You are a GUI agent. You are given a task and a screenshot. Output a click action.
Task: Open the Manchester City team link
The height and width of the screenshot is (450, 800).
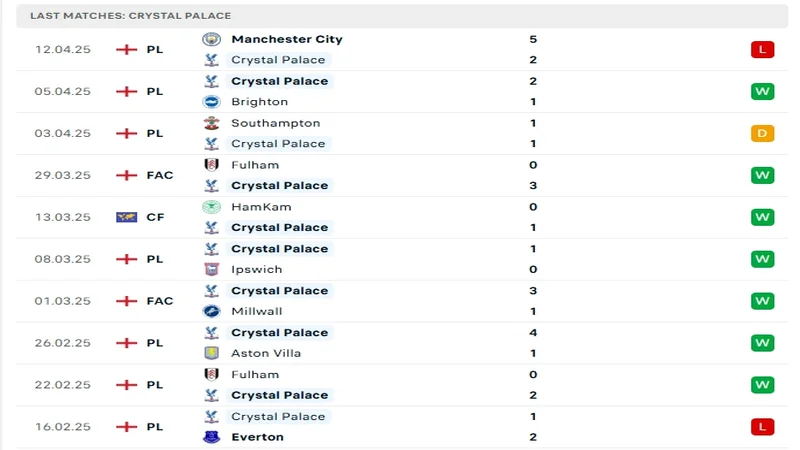tap(287, 39)
